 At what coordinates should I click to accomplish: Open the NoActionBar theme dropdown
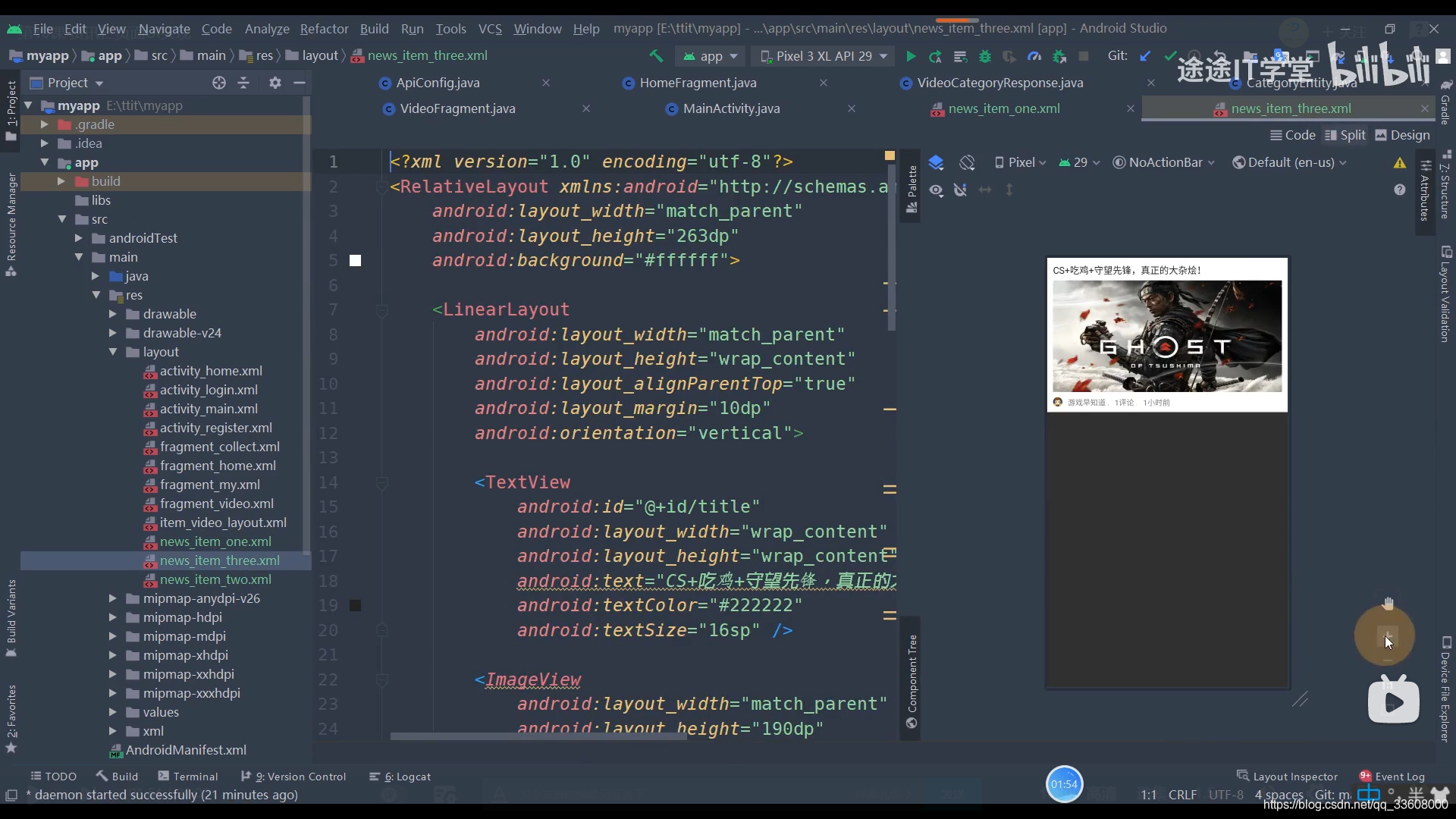1164,162
